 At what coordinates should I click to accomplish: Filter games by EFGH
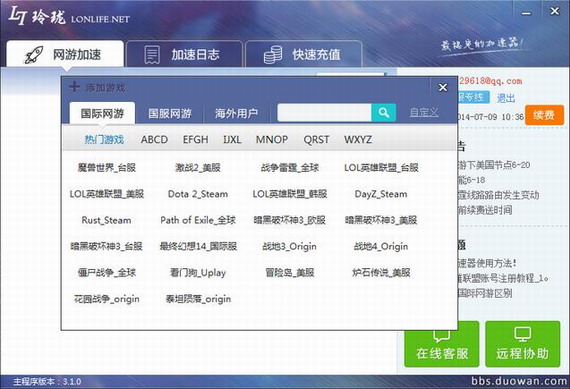point(196,140)
